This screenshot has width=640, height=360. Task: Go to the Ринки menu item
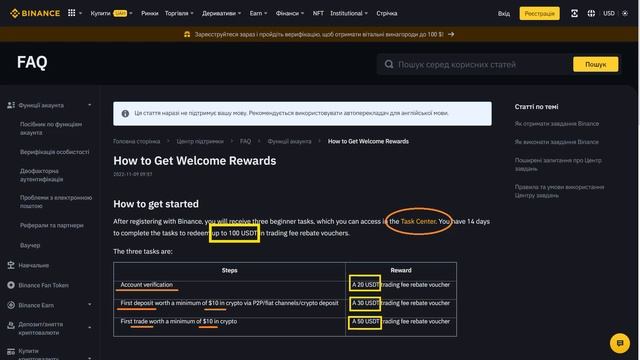click(x=149, y=13)
